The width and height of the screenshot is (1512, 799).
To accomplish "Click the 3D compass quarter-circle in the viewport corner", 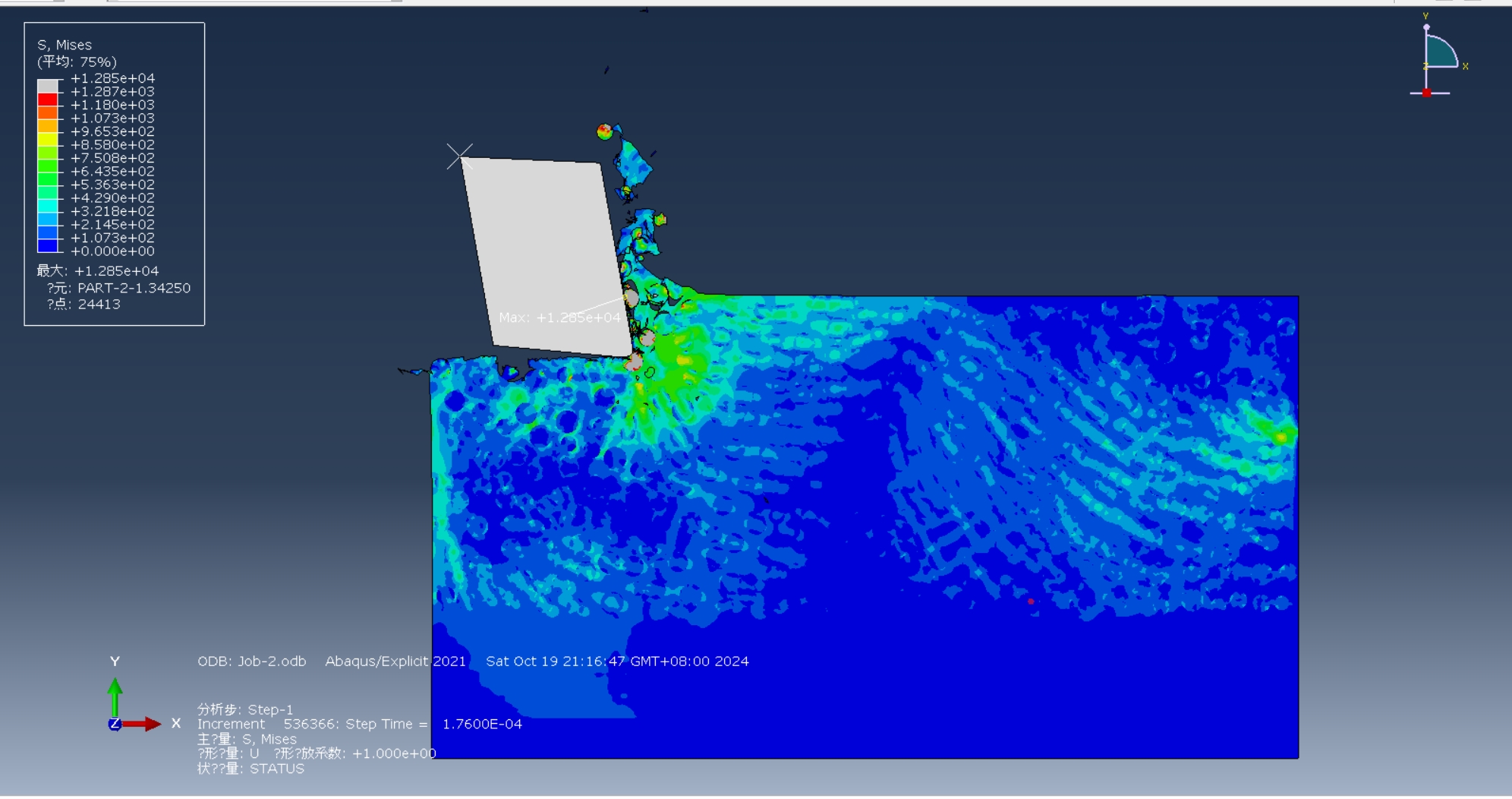I will (x=1441, y=52).
